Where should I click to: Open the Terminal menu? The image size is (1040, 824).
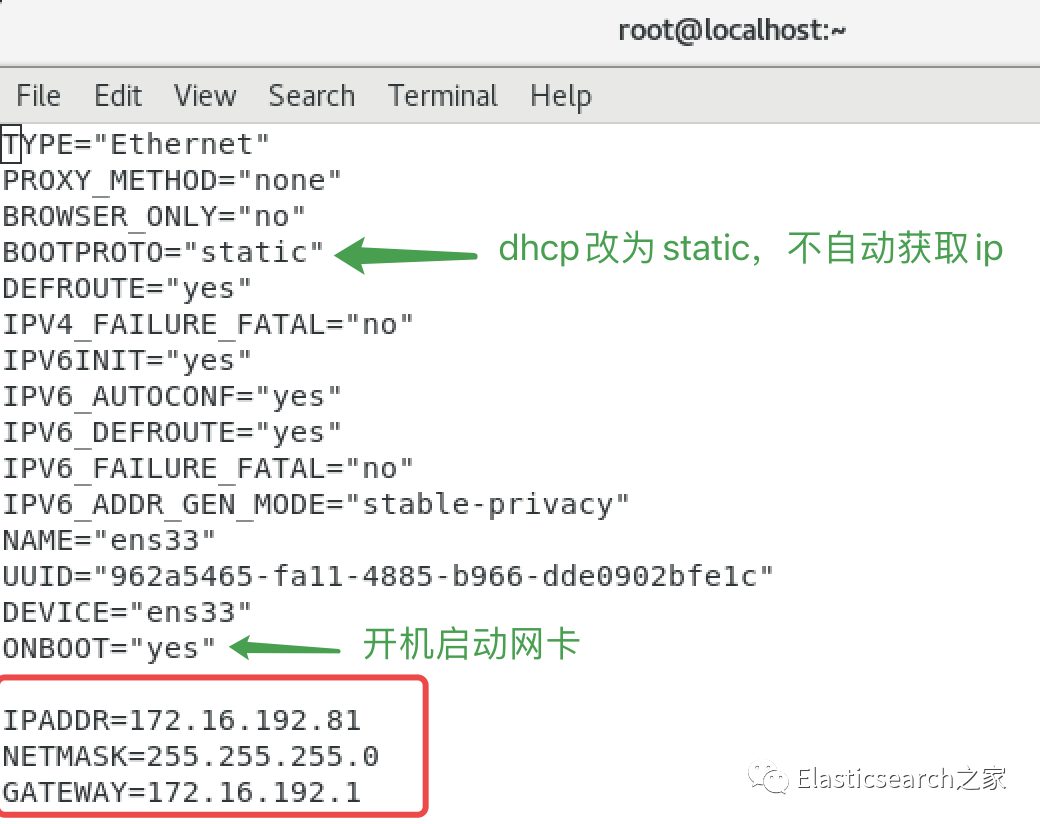tap(443, 96)
